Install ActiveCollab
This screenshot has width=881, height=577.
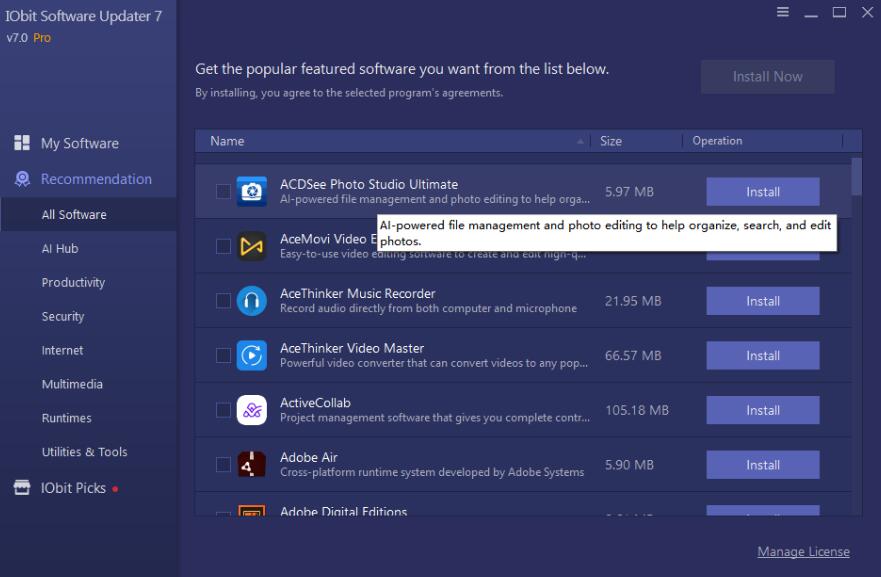tap(762, 410)
